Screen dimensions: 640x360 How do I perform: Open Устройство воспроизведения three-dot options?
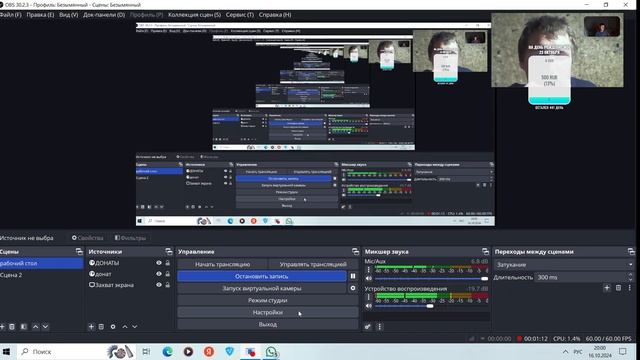(369, 297)
